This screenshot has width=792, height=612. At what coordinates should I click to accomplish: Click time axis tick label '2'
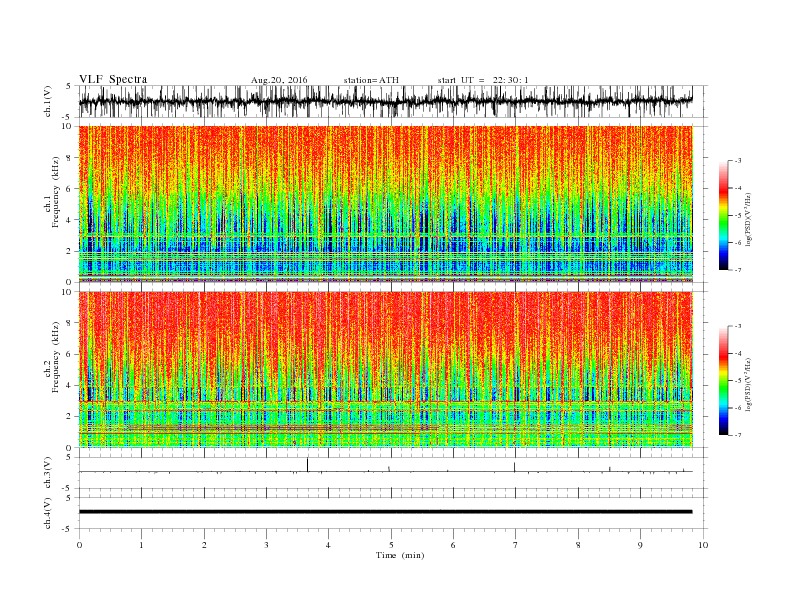tap(204, 545)
